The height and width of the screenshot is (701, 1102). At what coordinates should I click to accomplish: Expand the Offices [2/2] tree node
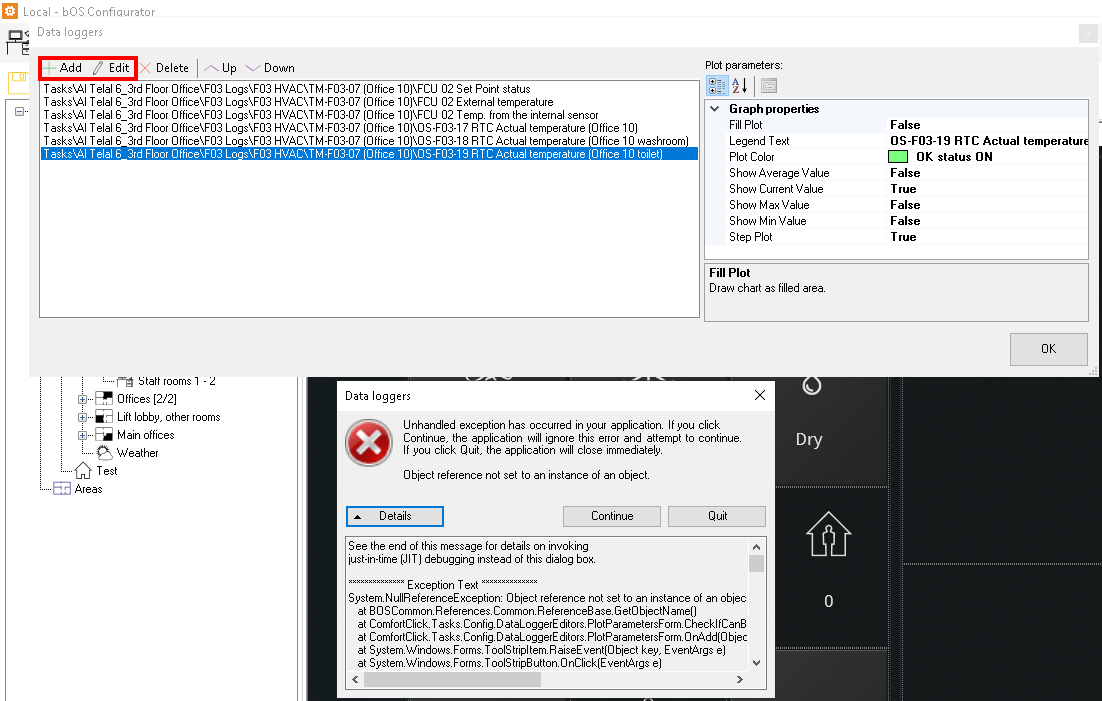coord(83,399)
